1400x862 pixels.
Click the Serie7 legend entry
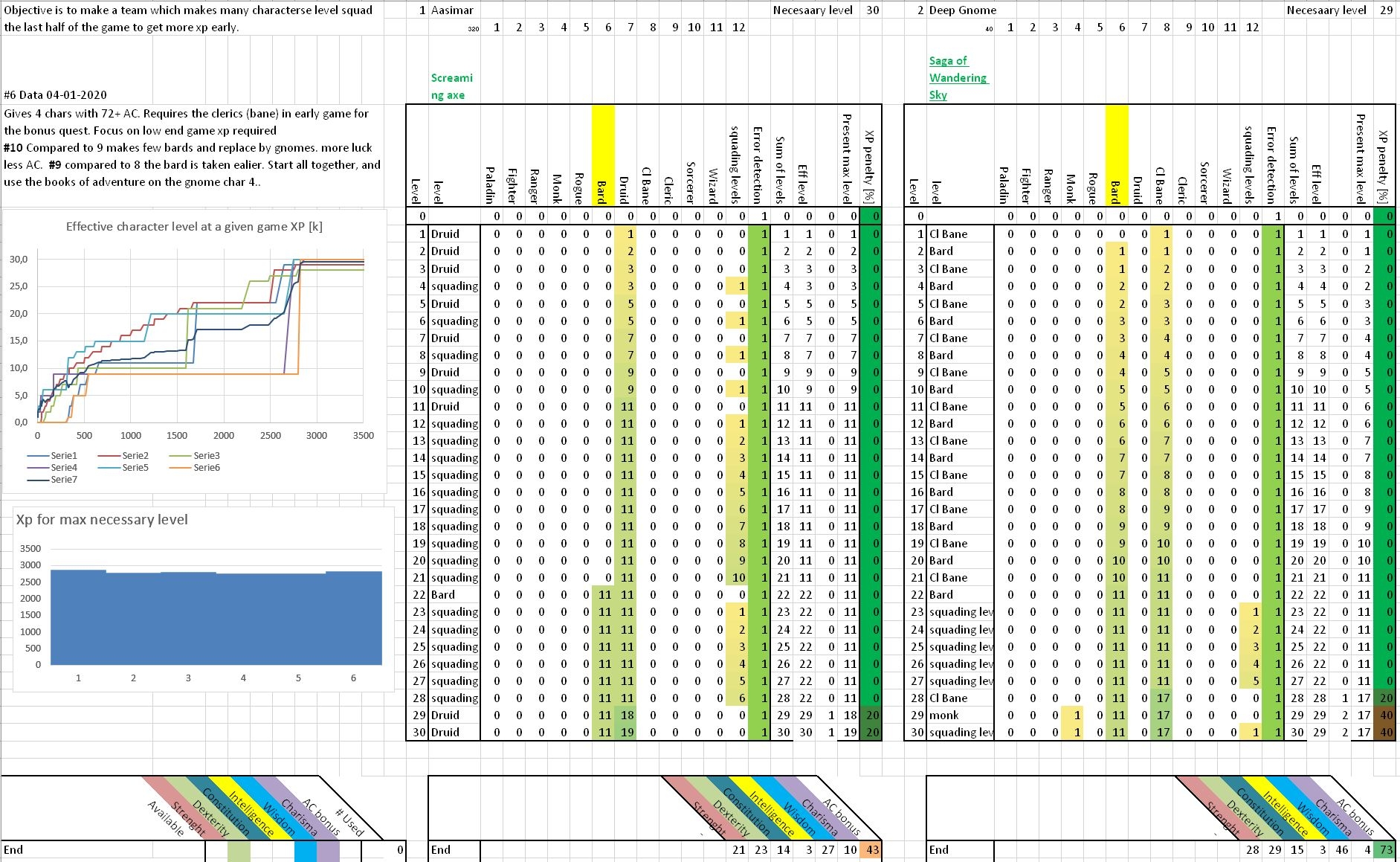52,479
